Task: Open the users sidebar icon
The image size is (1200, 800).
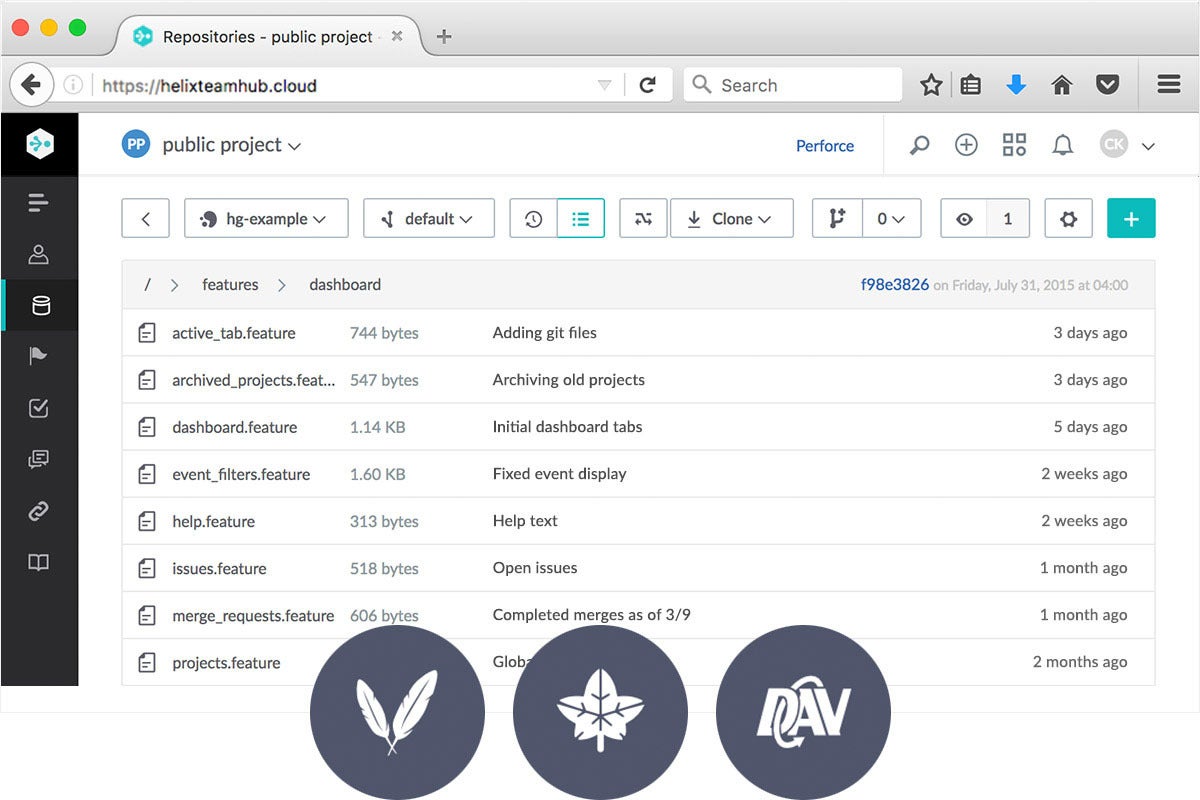Action: [x=39, y=254]
